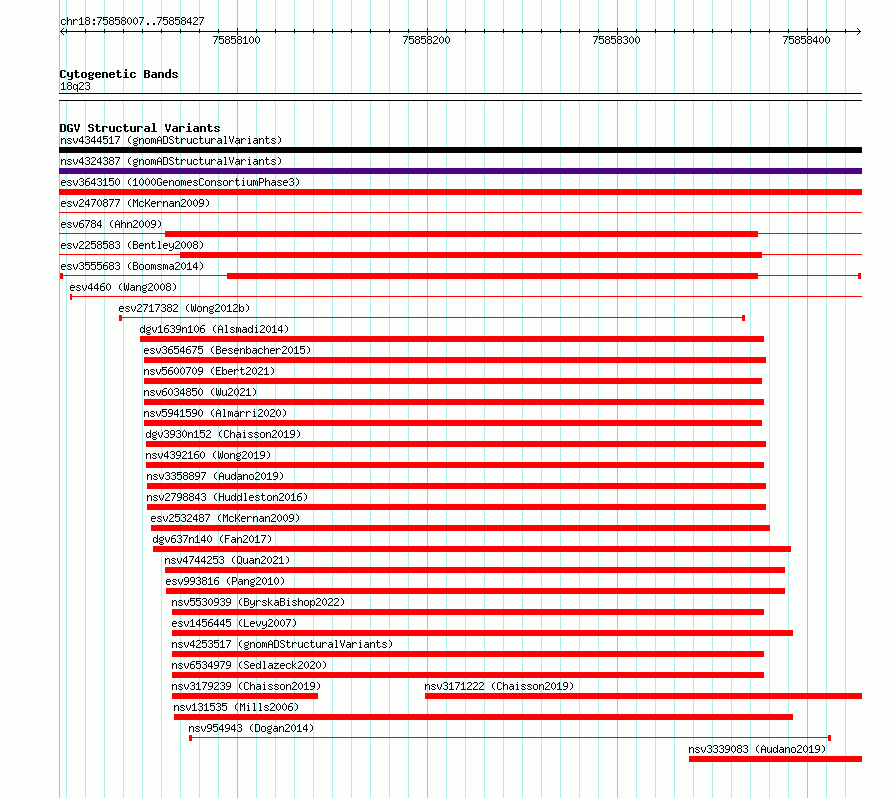The height and width of the screenshot is (798, 890).
Task: Open dgv3930n152 (Chaisson2019) variant
Action: (x=223, y=434)
